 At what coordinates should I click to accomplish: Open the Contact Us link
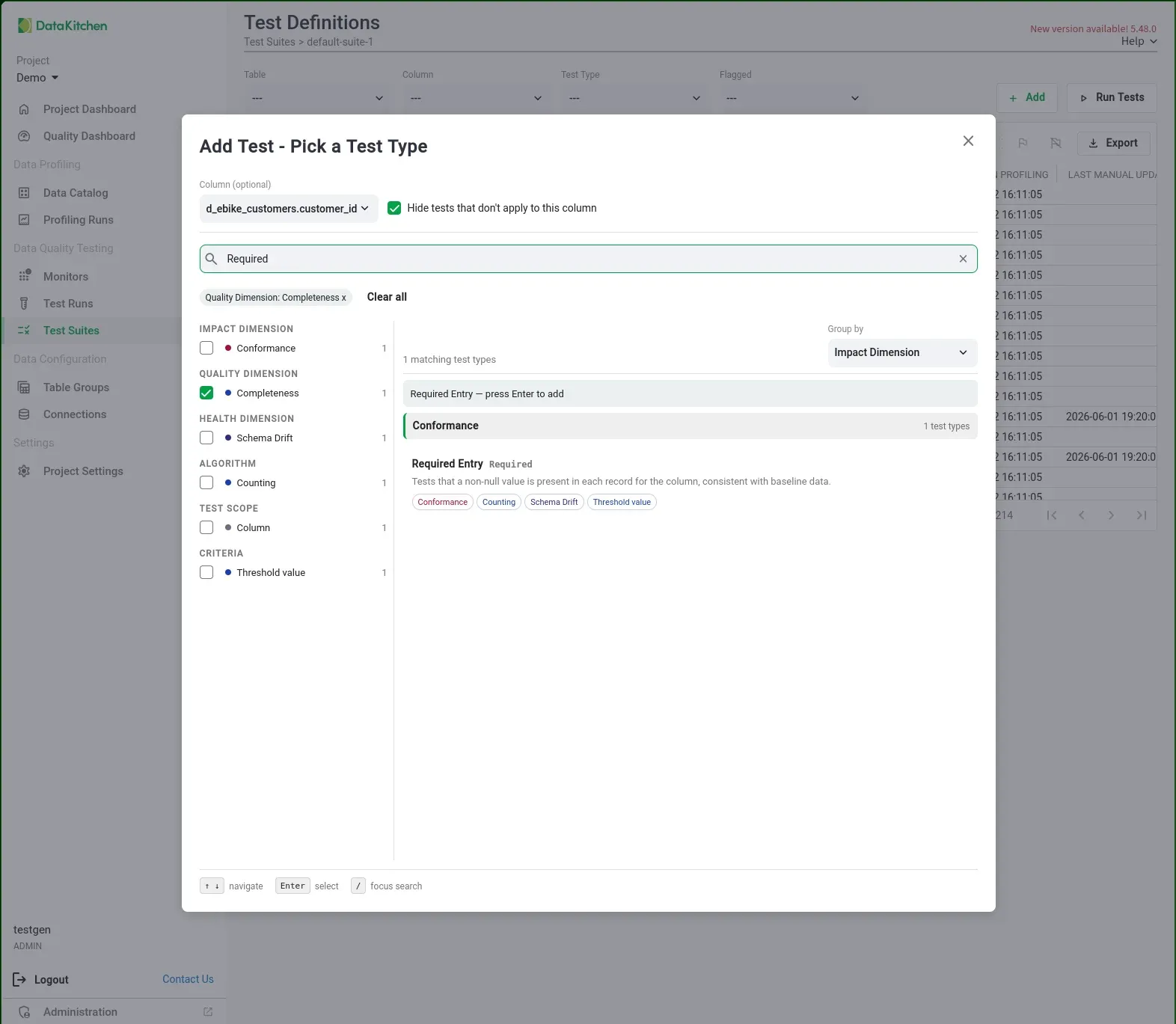click(x=188, y=979)
